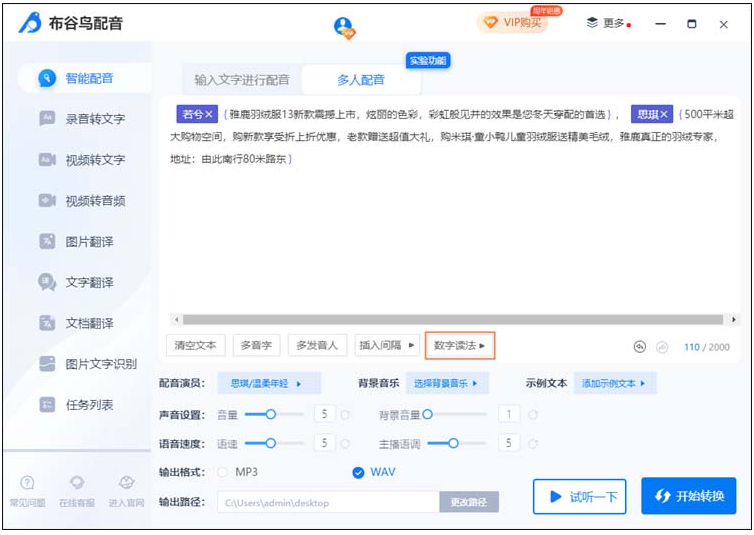Select MP3 output format
This screenshot has width=754, height=535.
(x=222, y=472)
